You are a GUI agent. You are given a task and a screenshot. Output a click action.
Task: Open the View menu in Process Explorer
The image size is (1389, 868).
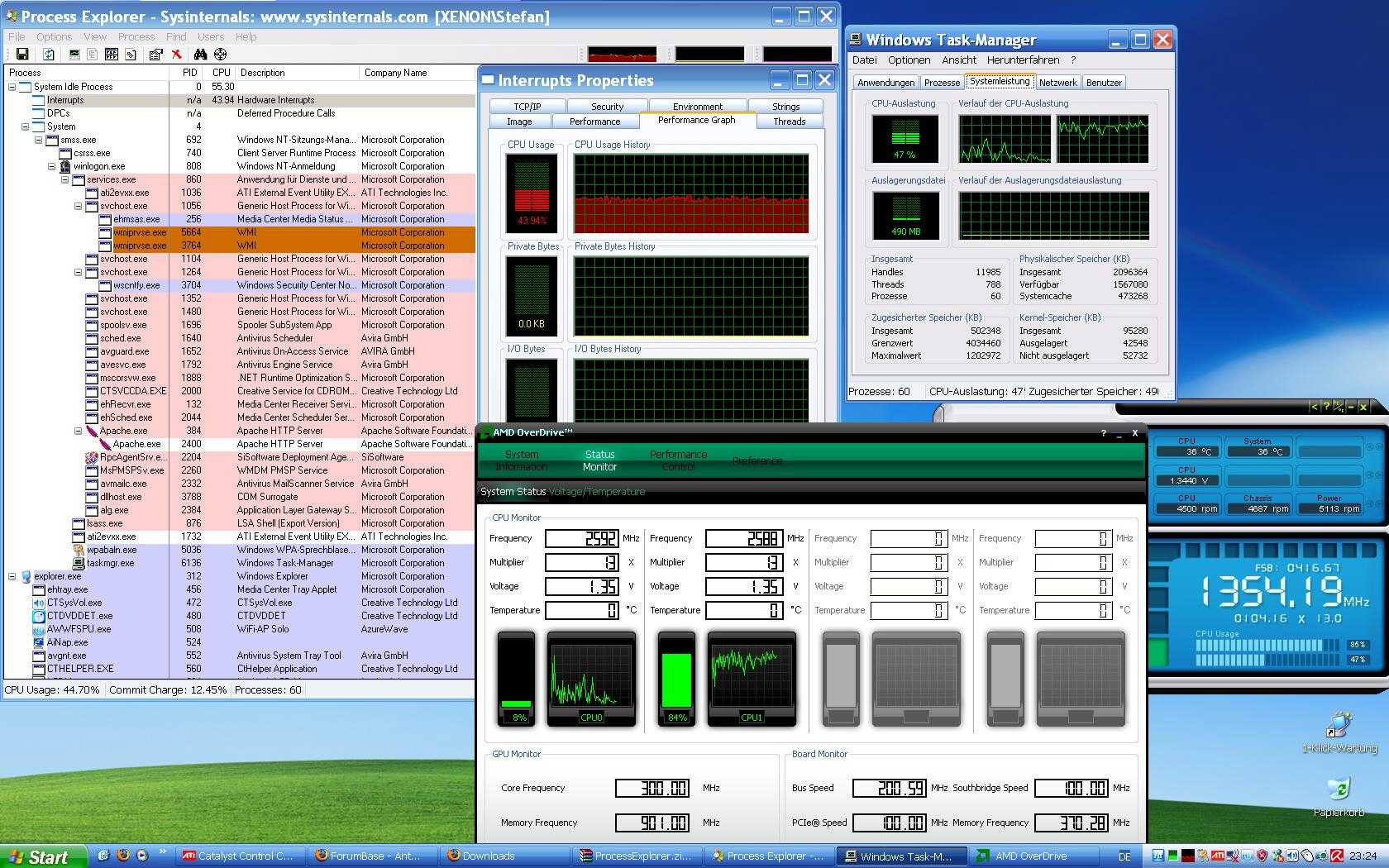95,36
